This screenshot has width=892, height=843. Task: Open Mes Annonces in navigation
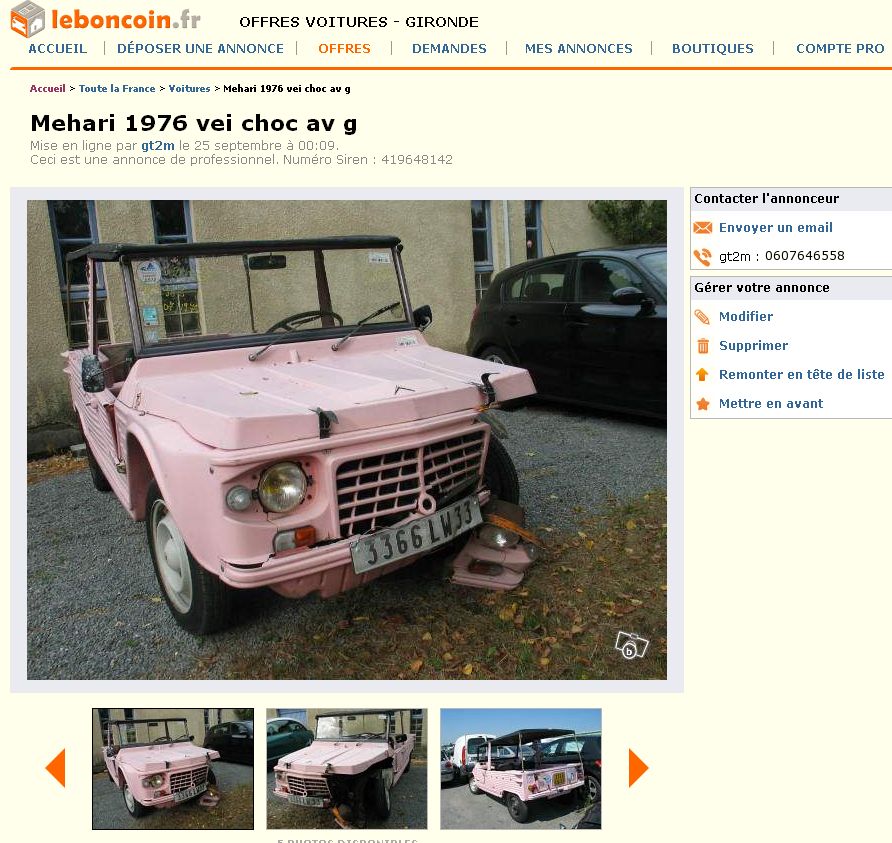point(579,49)
